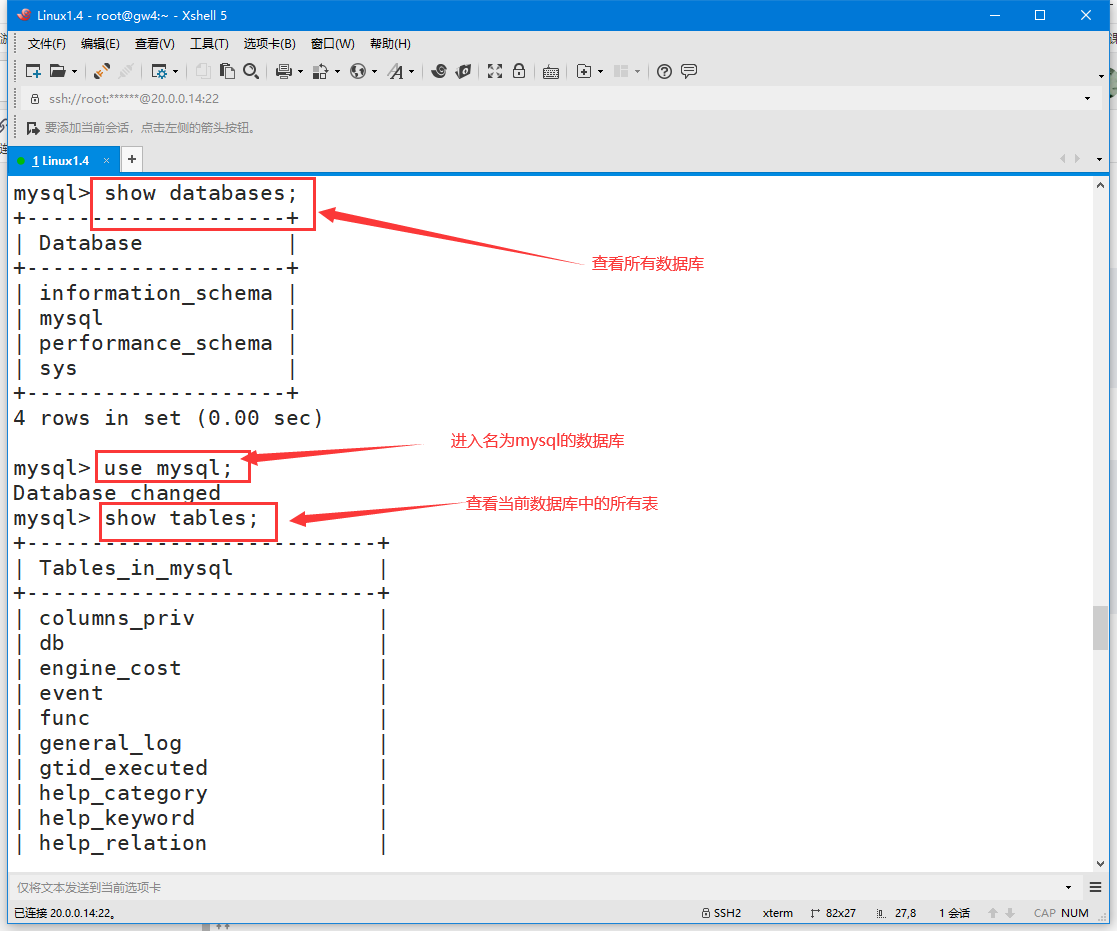
Task: Click the Print icon in toolbar
Action: coord(284,71)
